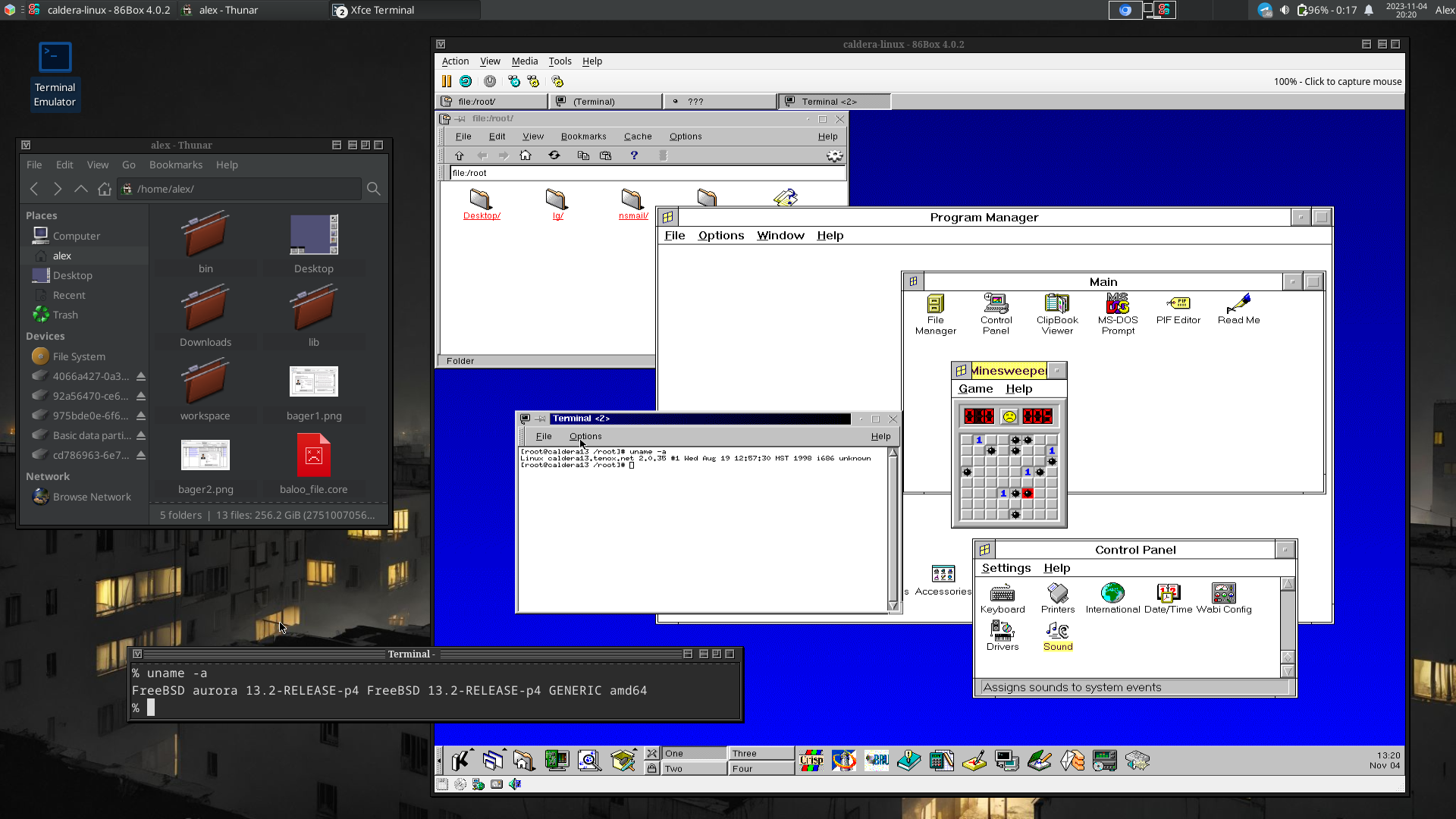Select the Date/Time icon in Control Panel
The image size is (1456, 819).
1168,592
